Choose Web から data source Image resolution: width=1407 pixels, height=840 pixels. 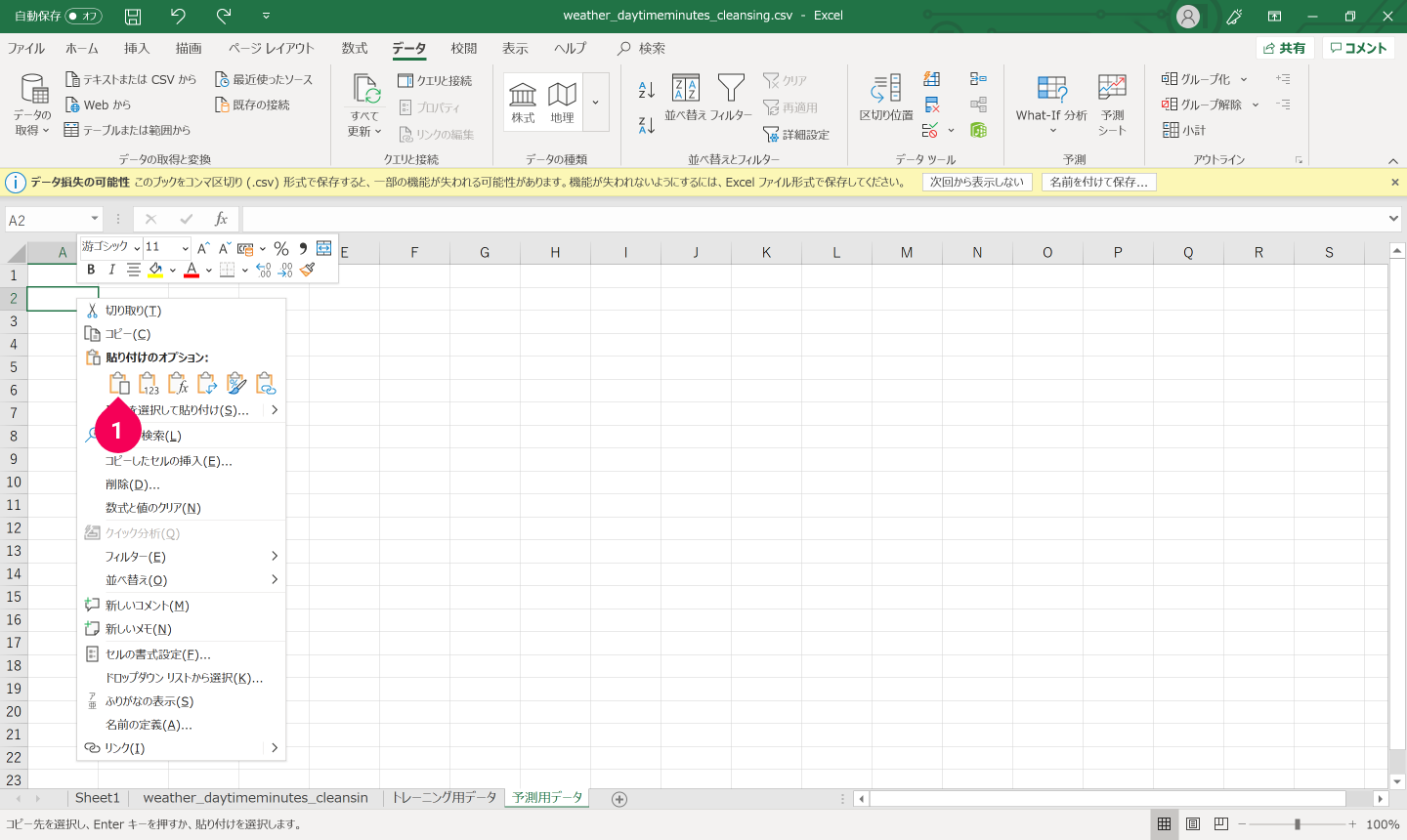point(98,105)
